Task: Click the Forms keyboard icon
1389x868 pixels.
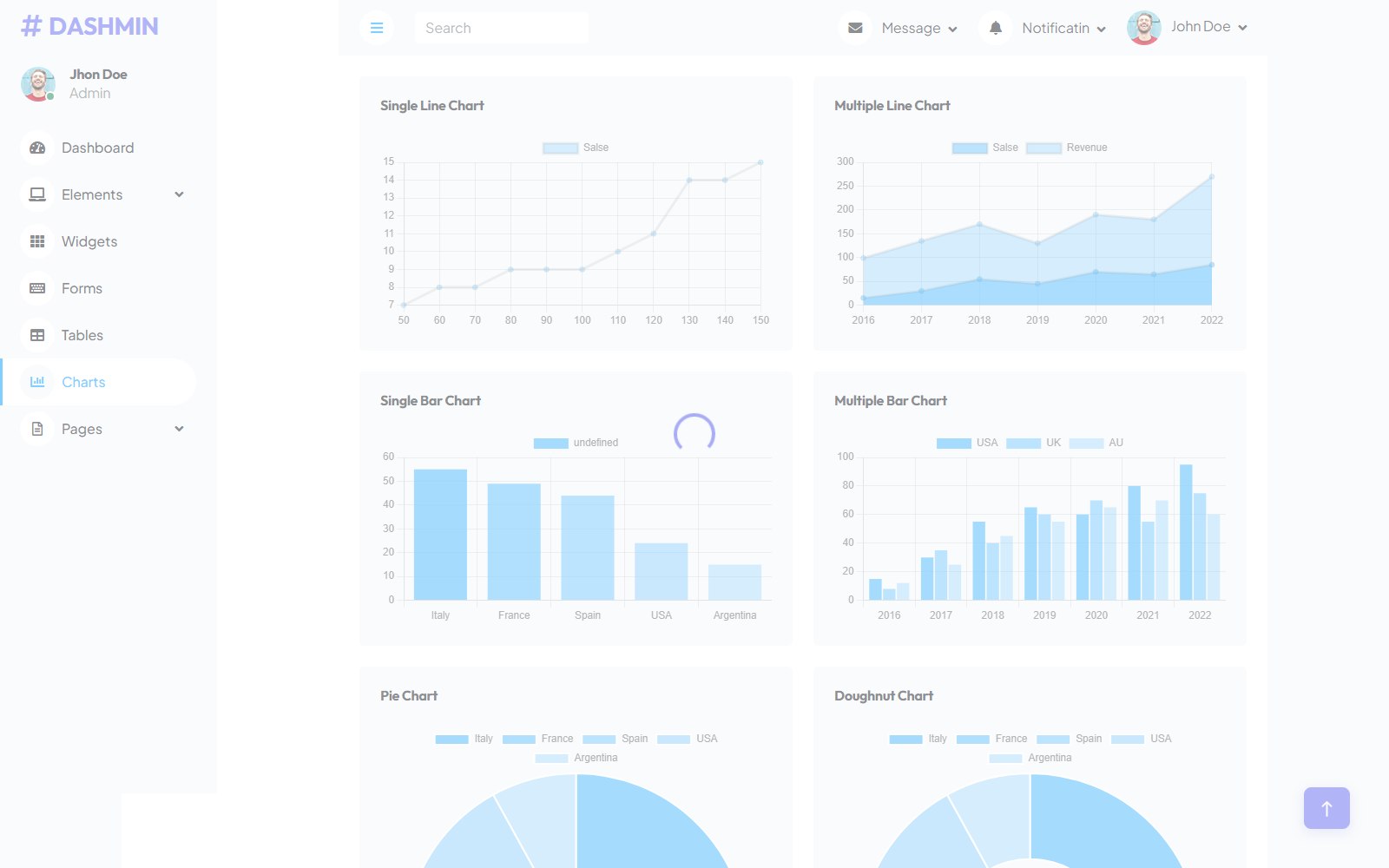Action: (x=37, y=288)
